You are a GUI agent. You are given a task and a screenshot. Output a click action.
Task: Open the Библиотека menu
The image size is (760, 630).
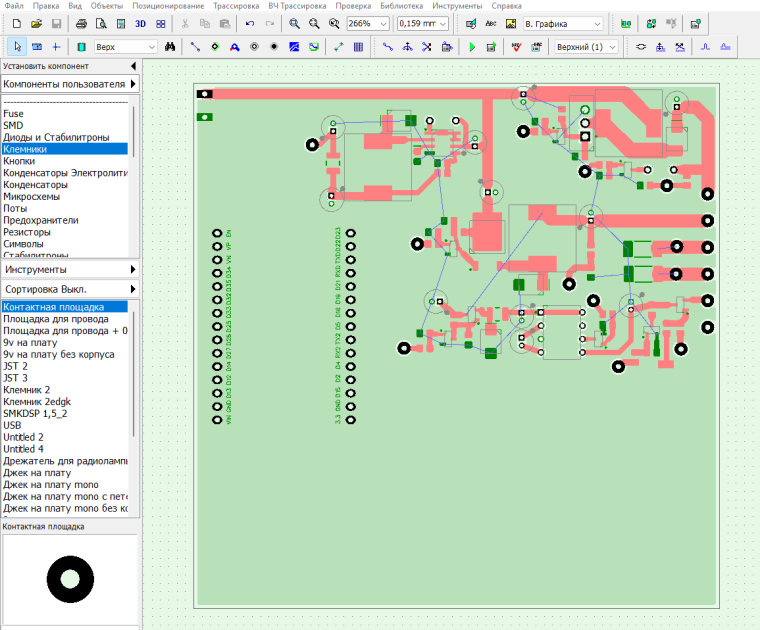point(401,6)
